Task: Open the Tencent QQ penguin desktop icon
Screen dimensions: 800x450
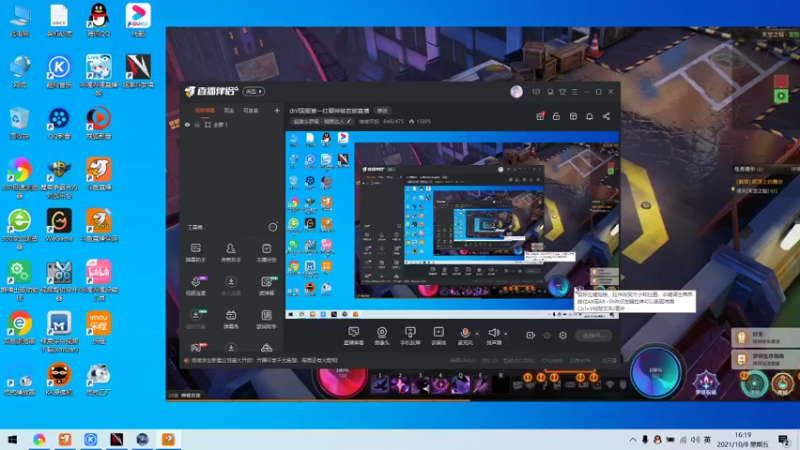Action: tap(98, 20)
